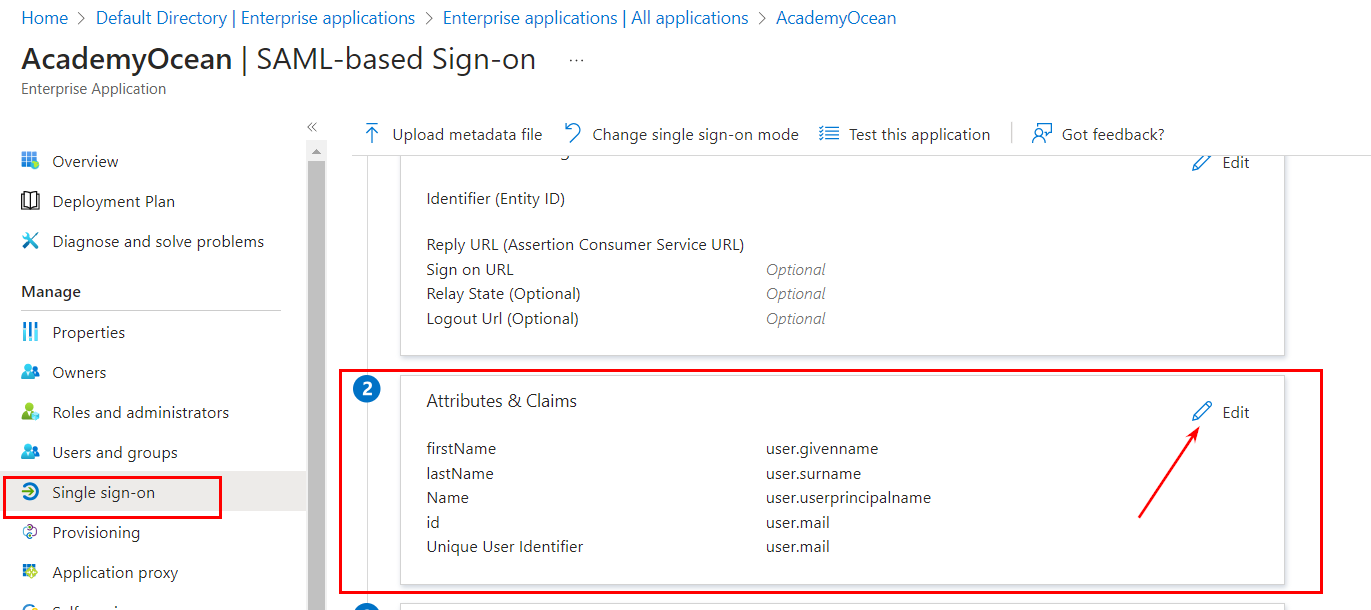Viewport: 1371px width, 610px height.
Task: Click Reply URL (Assertion Consumer Service URL)
Action: (585, 244)
